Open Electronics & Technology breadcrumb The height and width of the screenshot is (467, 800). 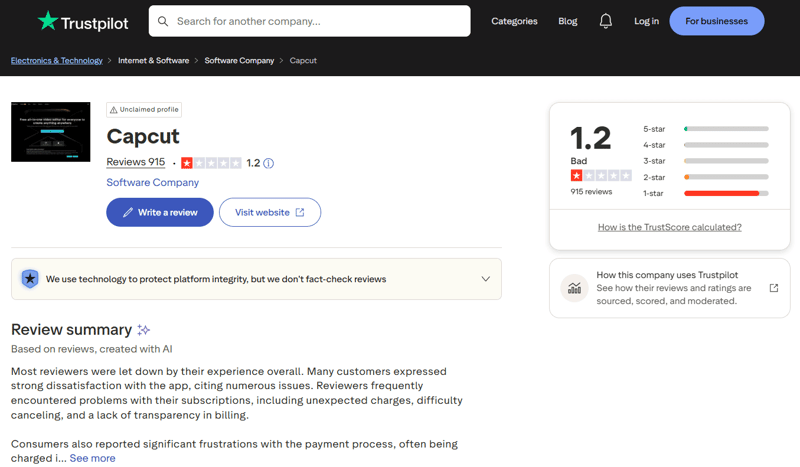(57, 60)
